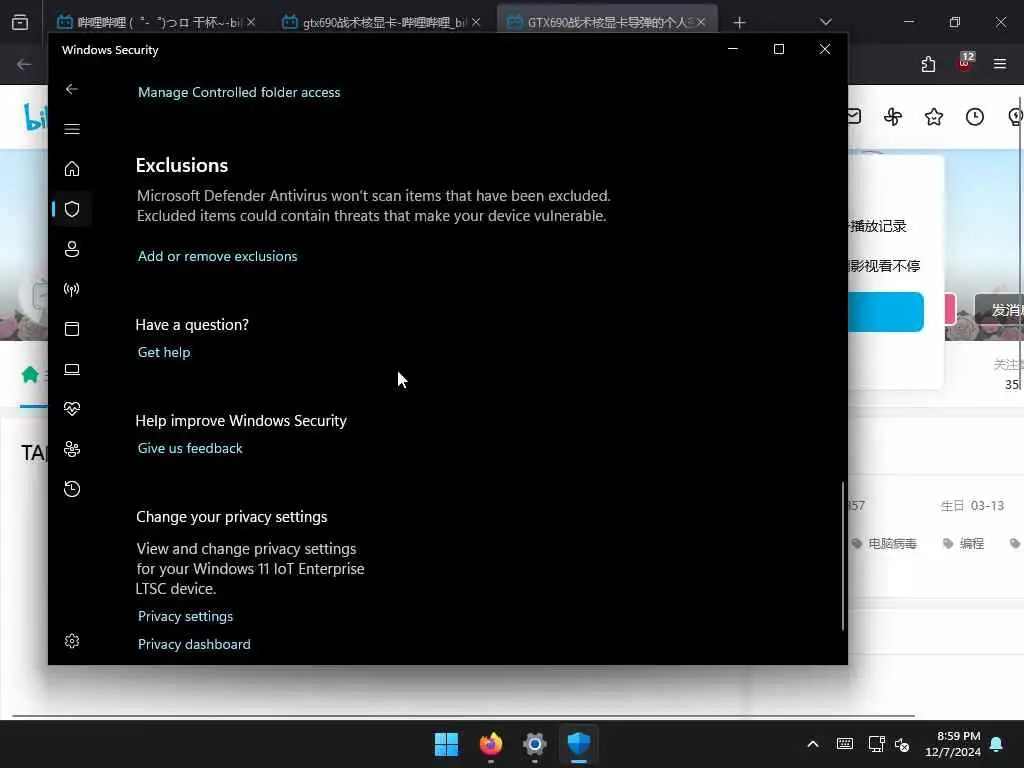
Task: Open Firewall & network protection icon
Action: 72,289
